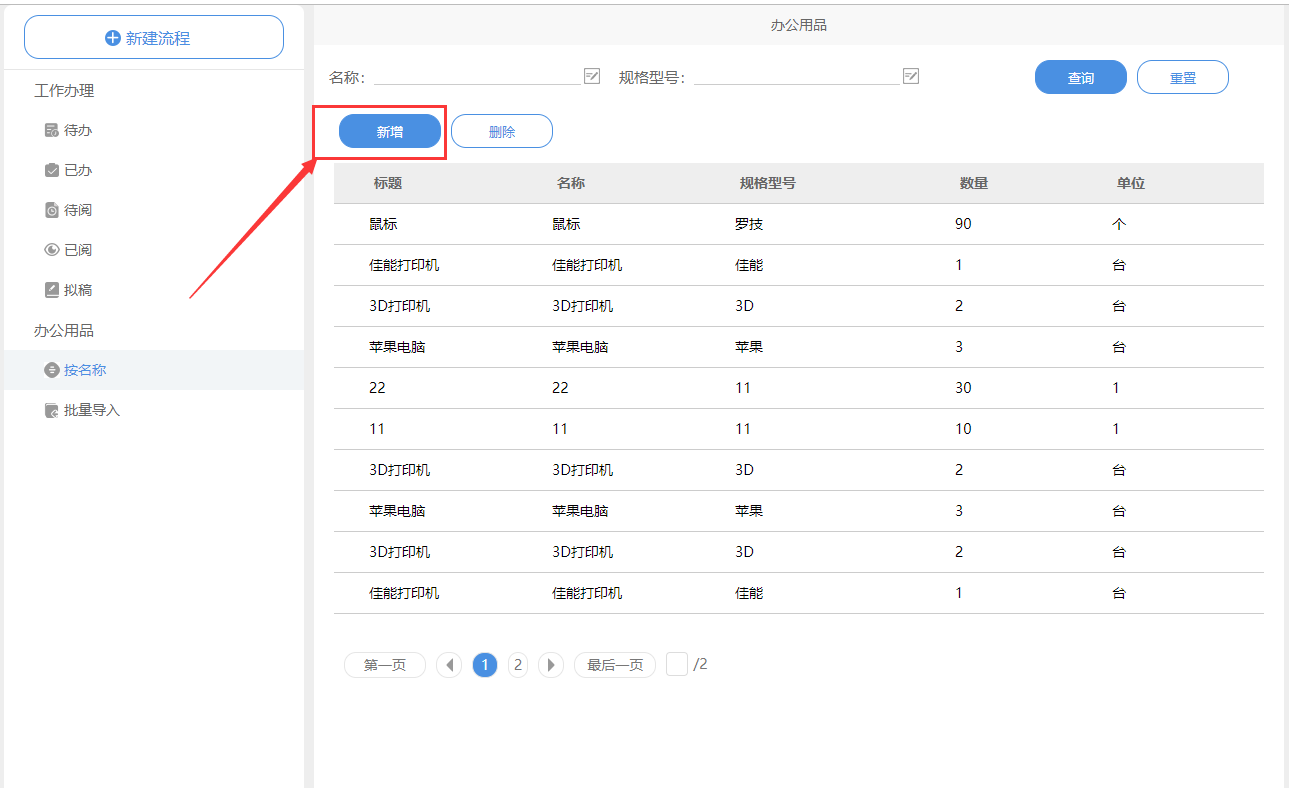Screen dimensions: 1289x788
Task: Click the plus icon in 新建流程
Action: click(113, 38)
